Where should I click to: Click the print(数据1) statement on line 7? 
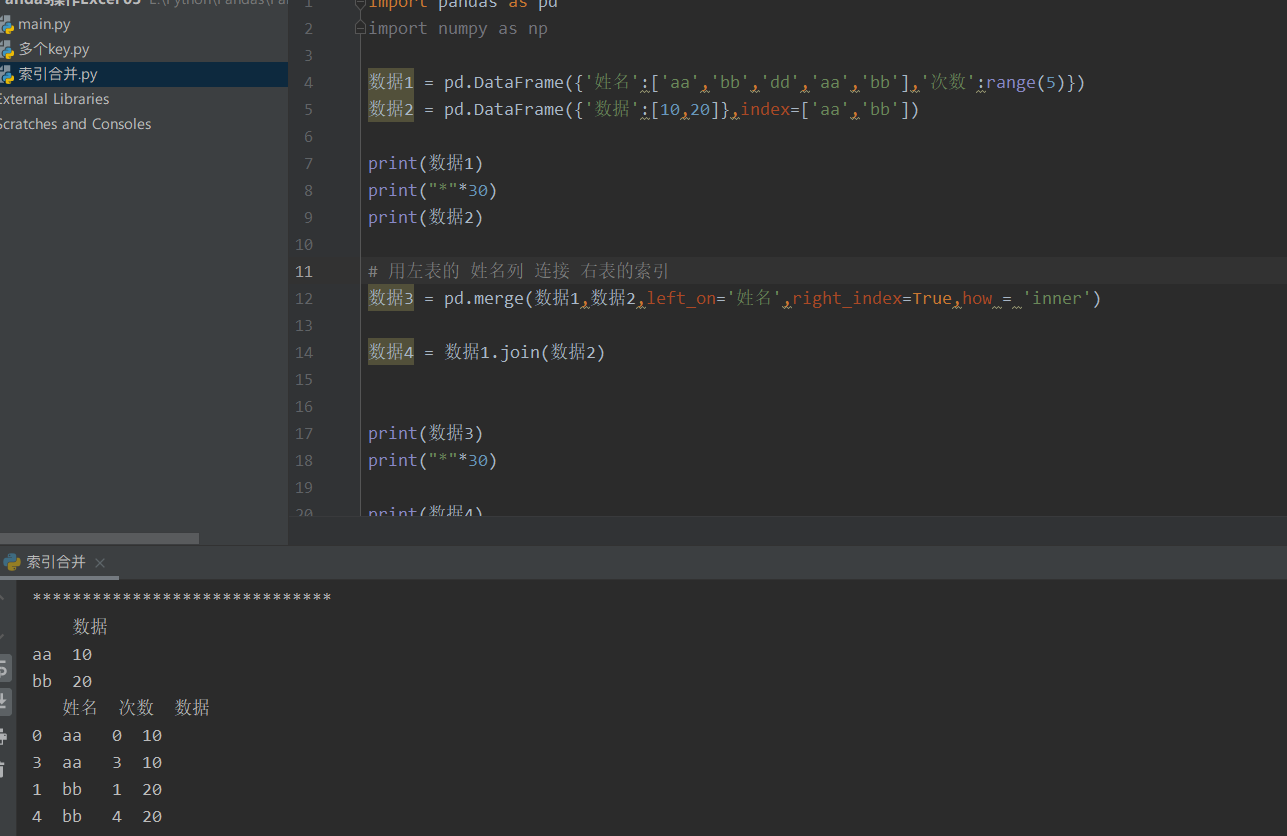(x=426, y=163)
